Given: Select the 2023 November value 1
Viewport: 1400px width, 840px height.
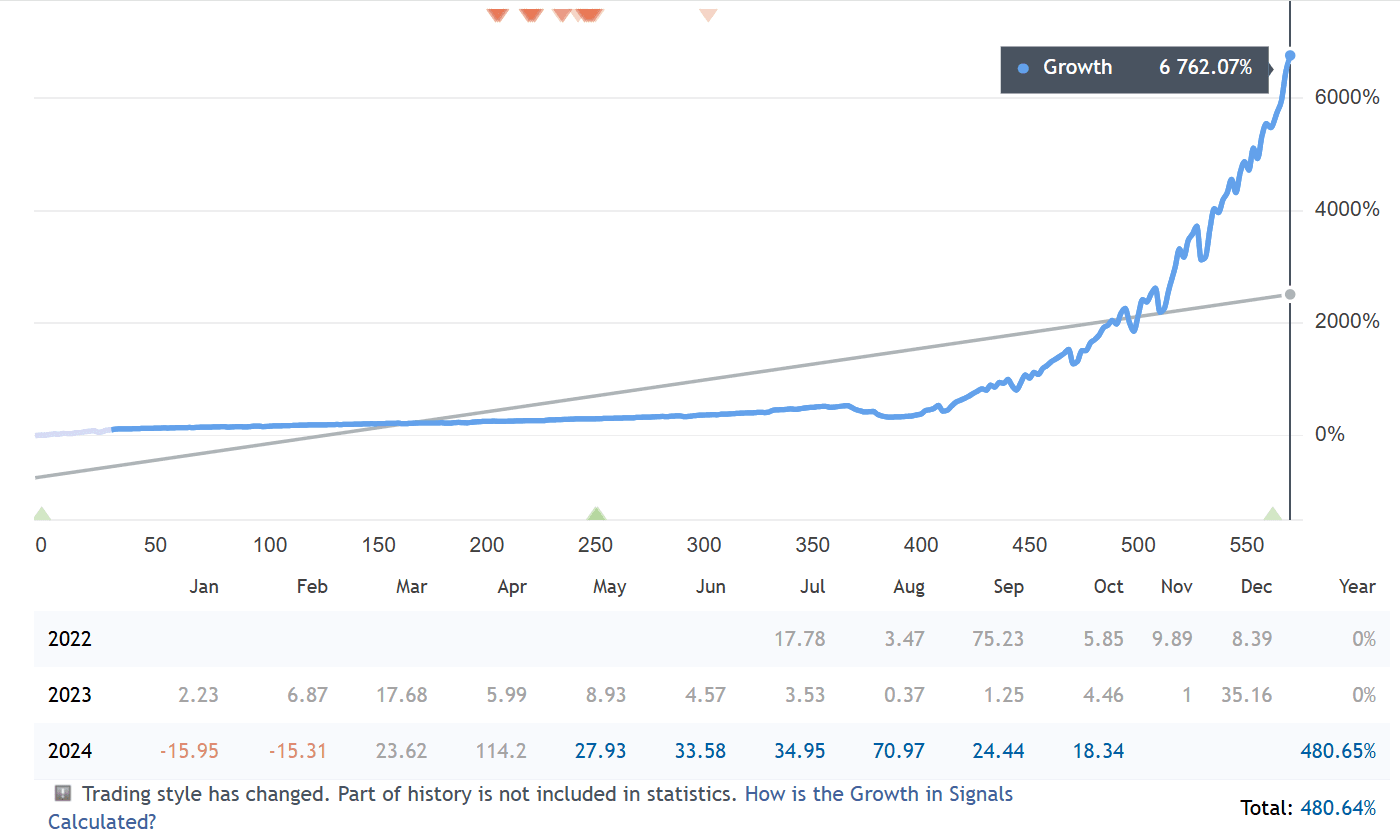Looking at the screenshot, I should pos(1187,695).
